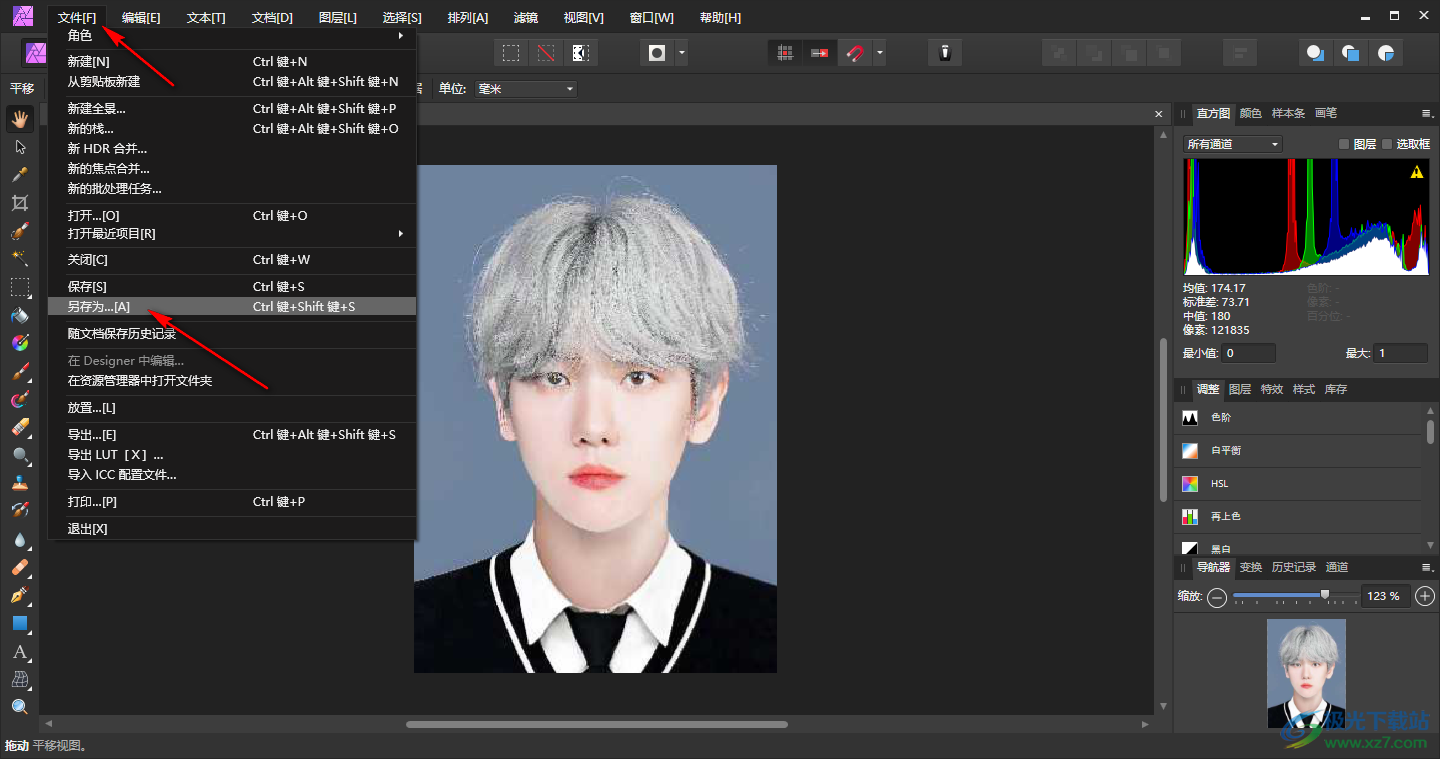The image size is (1440, 759).
Task: Click the magnet Snapping icon
Action: point(855,53)
